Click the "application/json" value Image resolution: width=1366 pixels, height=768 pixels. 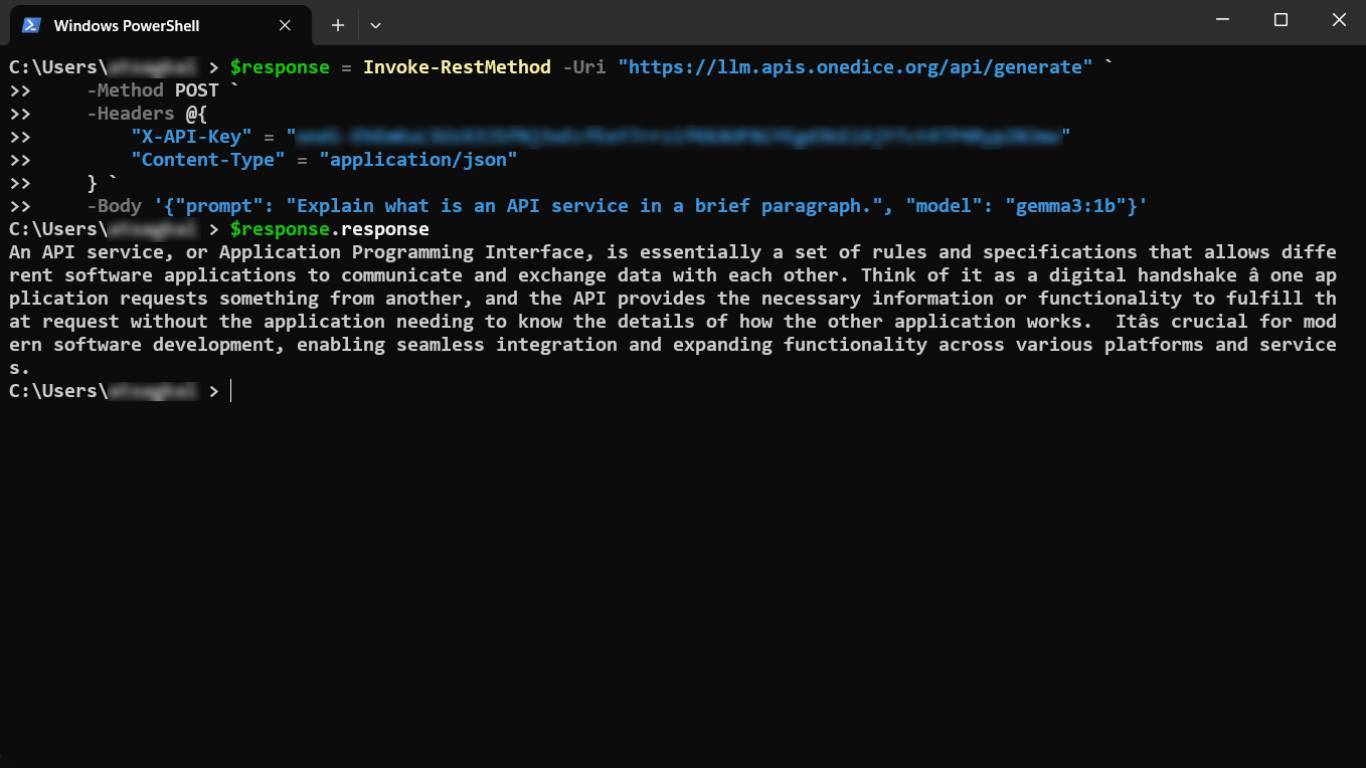point(418,159)
